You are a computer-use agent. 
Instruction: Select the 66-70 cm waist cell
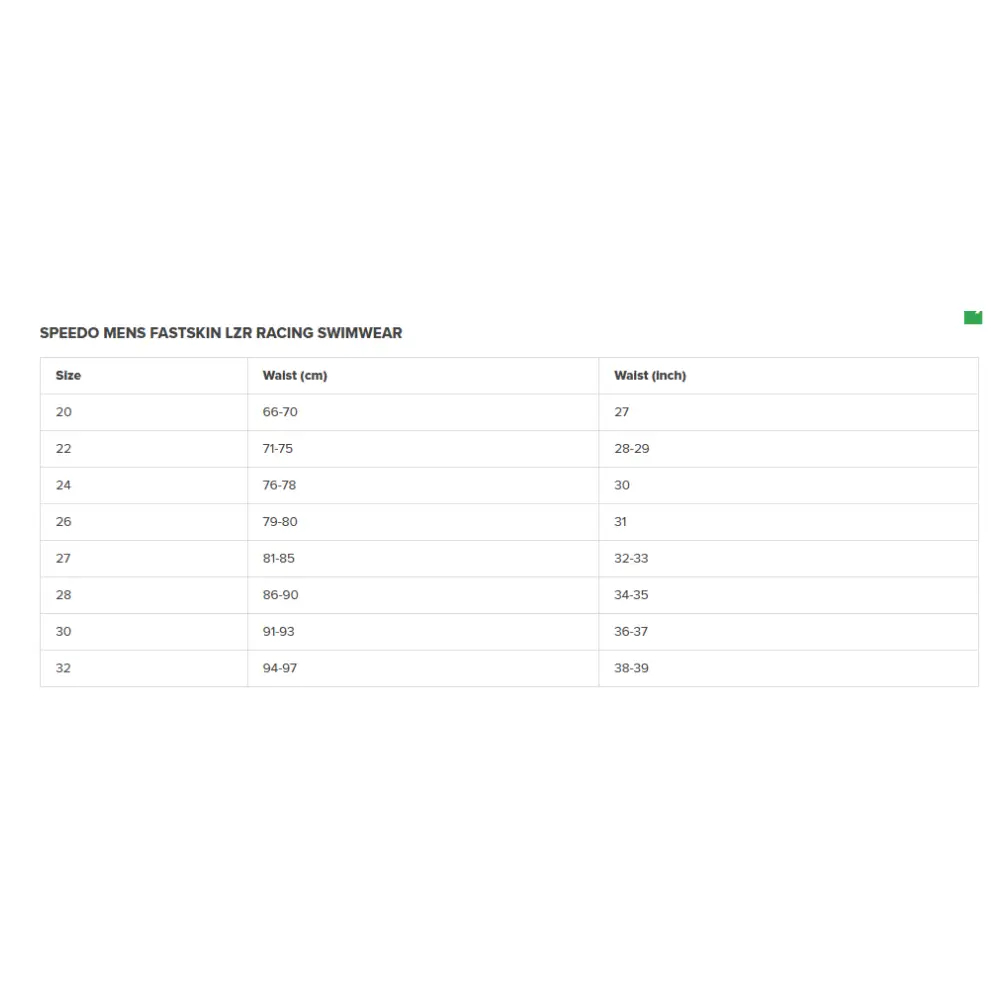tap(280, 412)
